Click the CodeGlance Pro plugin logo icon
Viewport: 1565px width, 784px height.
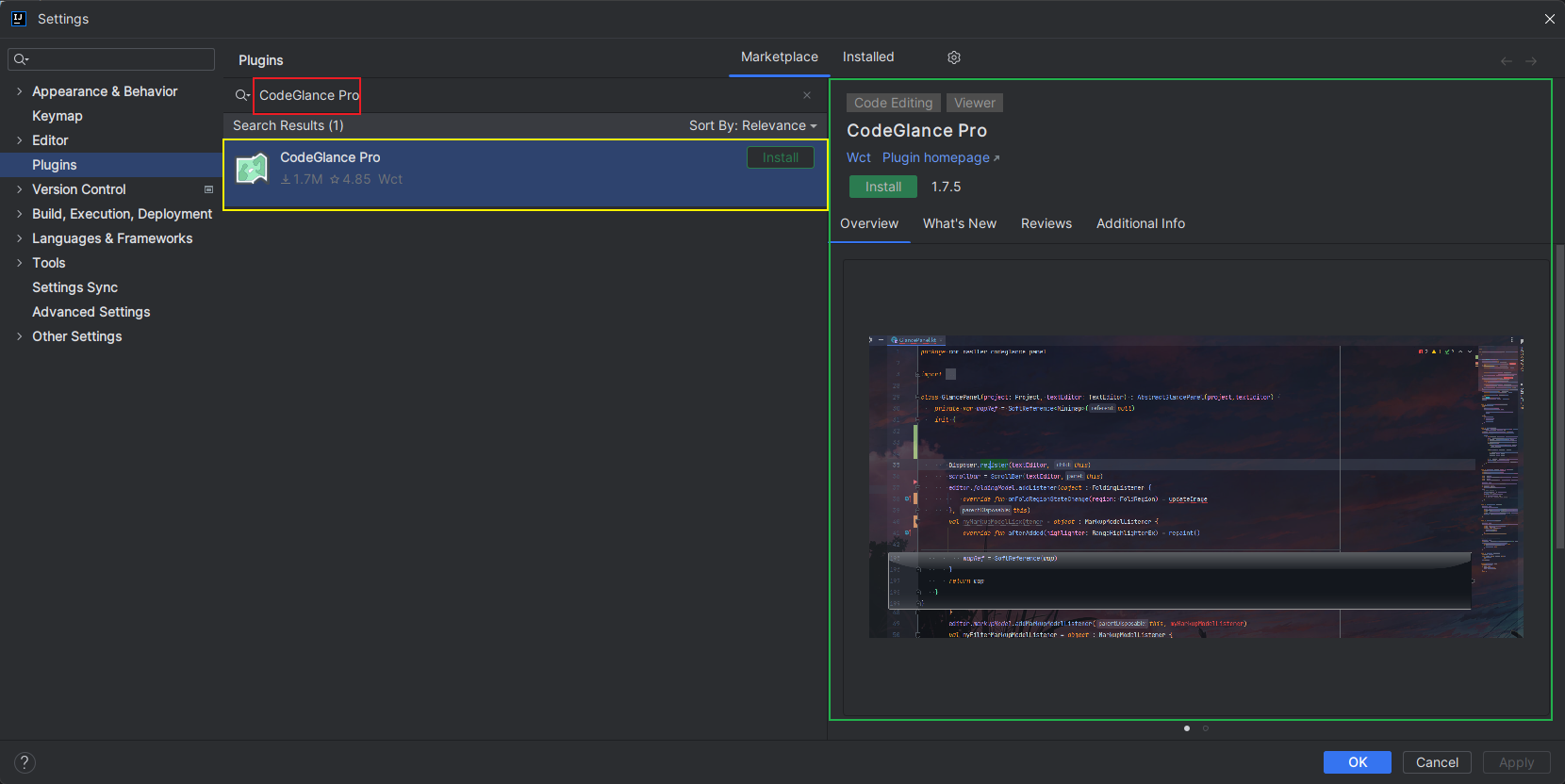pyautogui.click(x=252, y=169)
